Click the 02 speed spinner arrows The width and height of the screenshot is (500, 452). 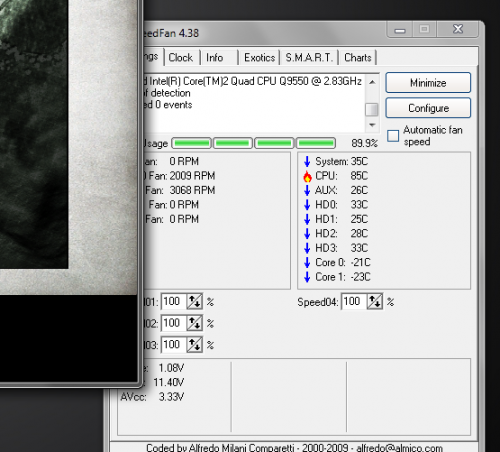coord(195,323)
